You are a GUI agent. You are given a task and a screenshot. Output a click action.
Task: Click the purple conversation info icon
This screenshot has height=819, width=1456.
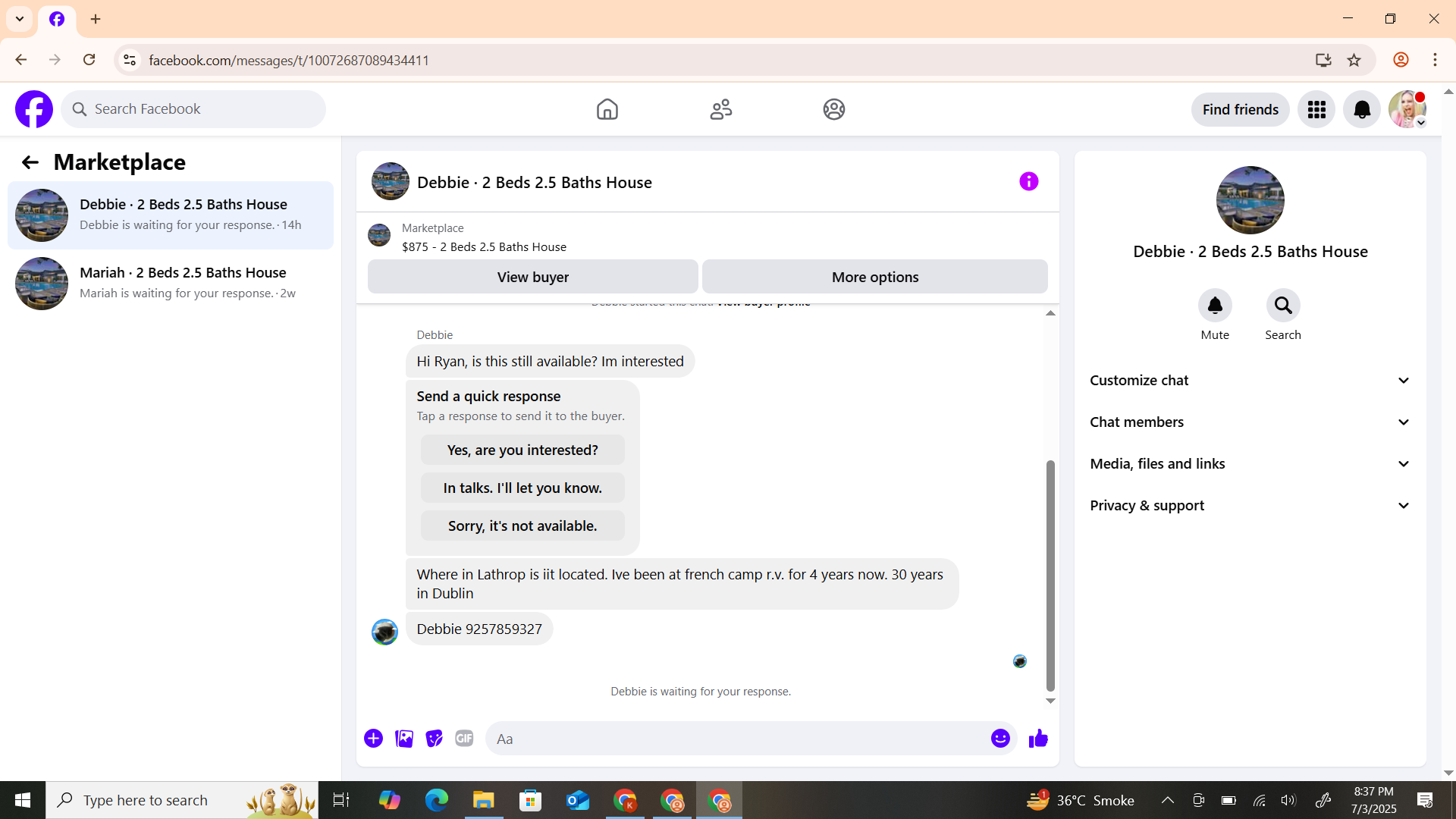pos(1028,181)
